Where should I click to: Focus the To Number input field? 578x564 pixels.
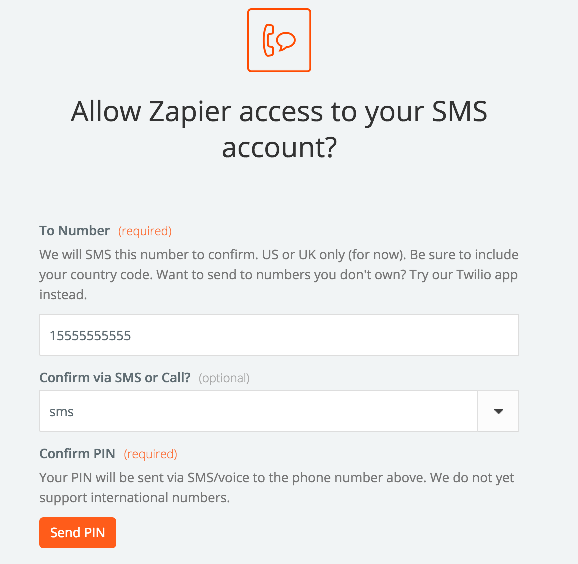click(279, 335)
